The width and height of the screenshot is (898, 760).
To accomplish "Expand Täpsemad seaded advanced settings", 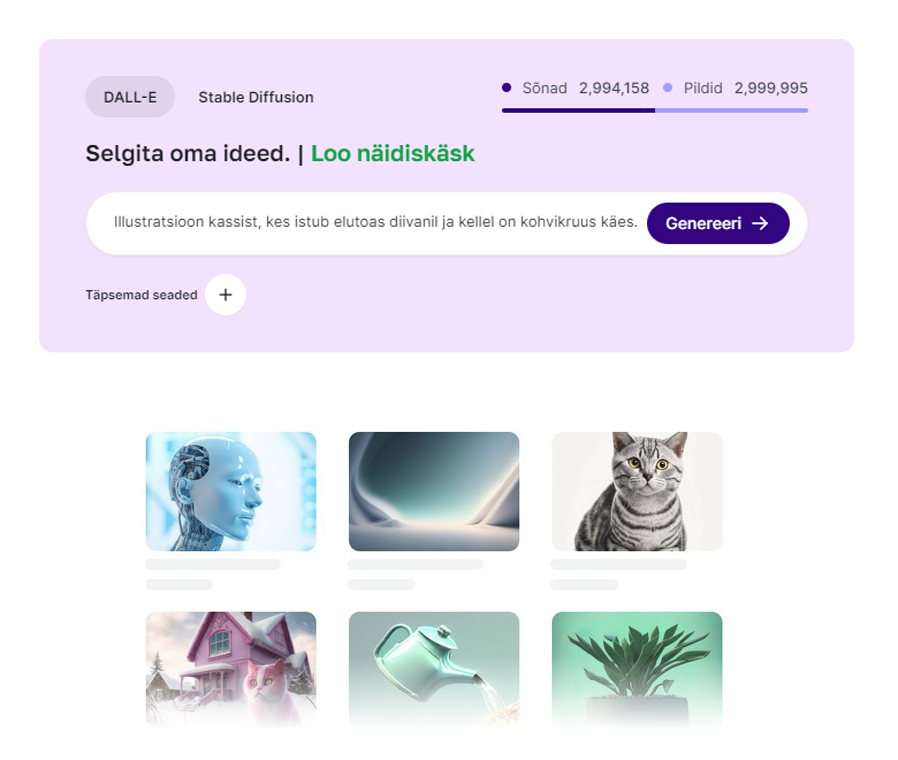I will click(141, 295).
